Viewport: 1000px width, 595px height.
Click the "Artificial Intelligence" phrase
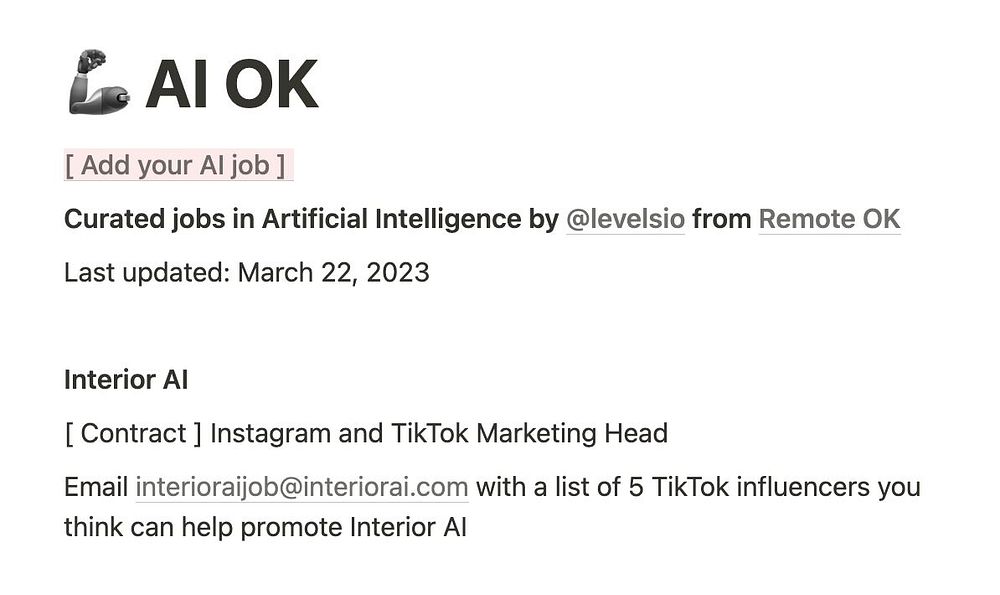pos(392,219)
